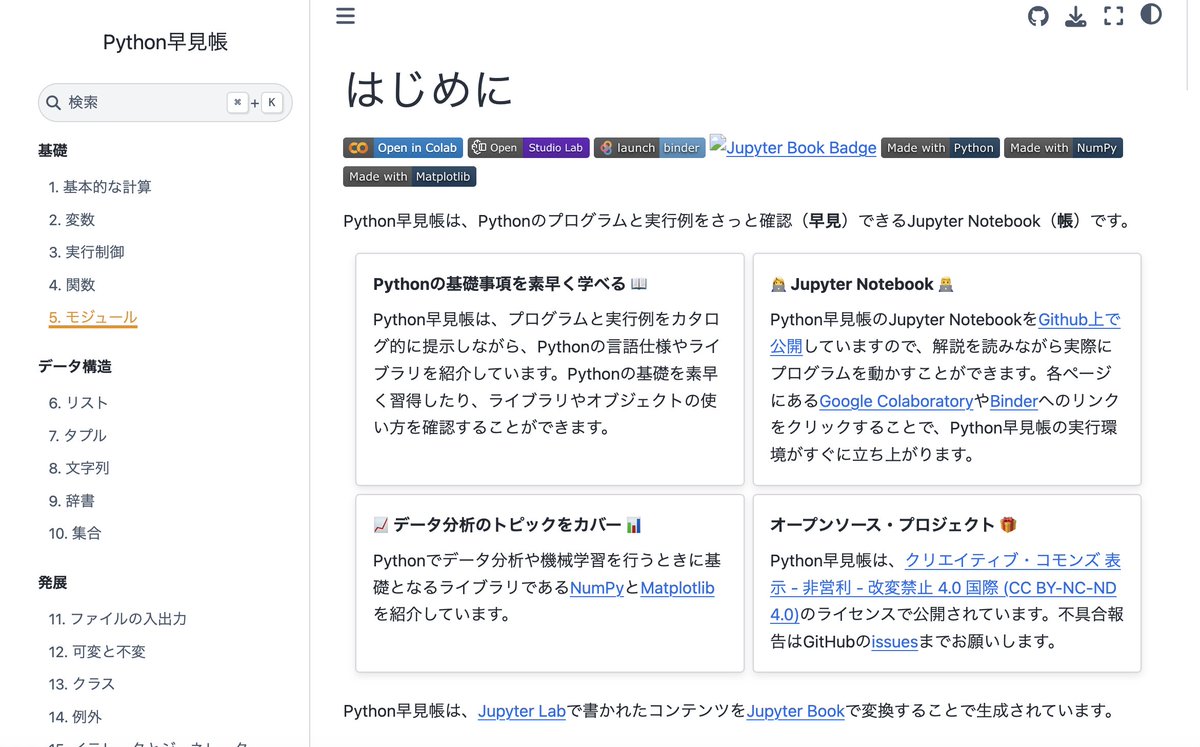The image size is (1200, 747).
Task: Click the download page icon
Action: click(x=1075, y=16)
